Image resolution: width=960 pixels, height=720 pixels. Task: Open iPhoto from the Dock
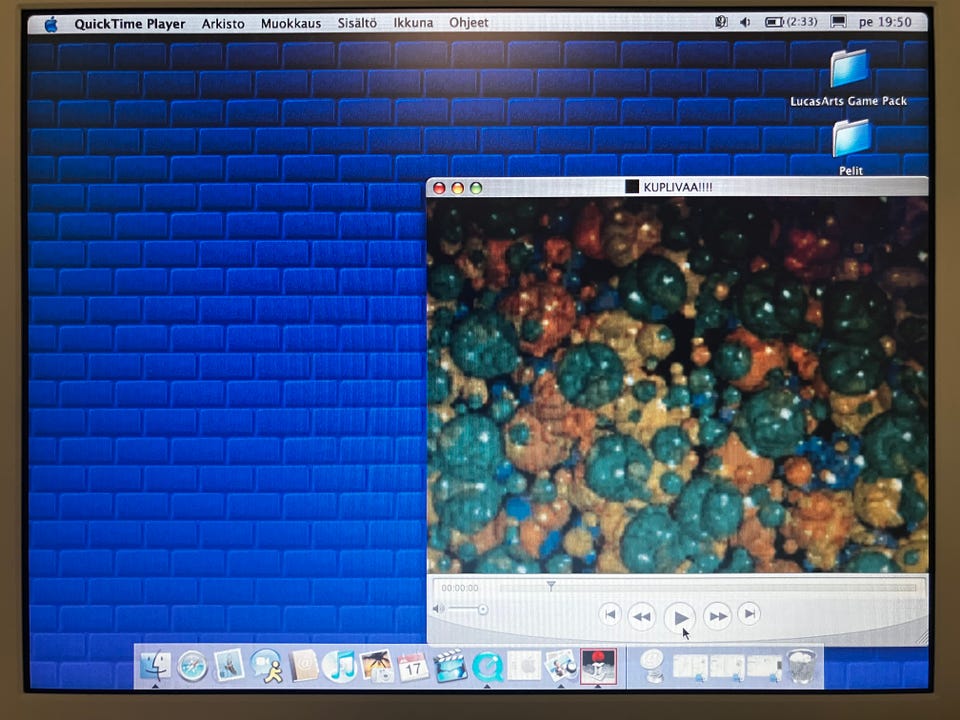click(x=376, y=666)
